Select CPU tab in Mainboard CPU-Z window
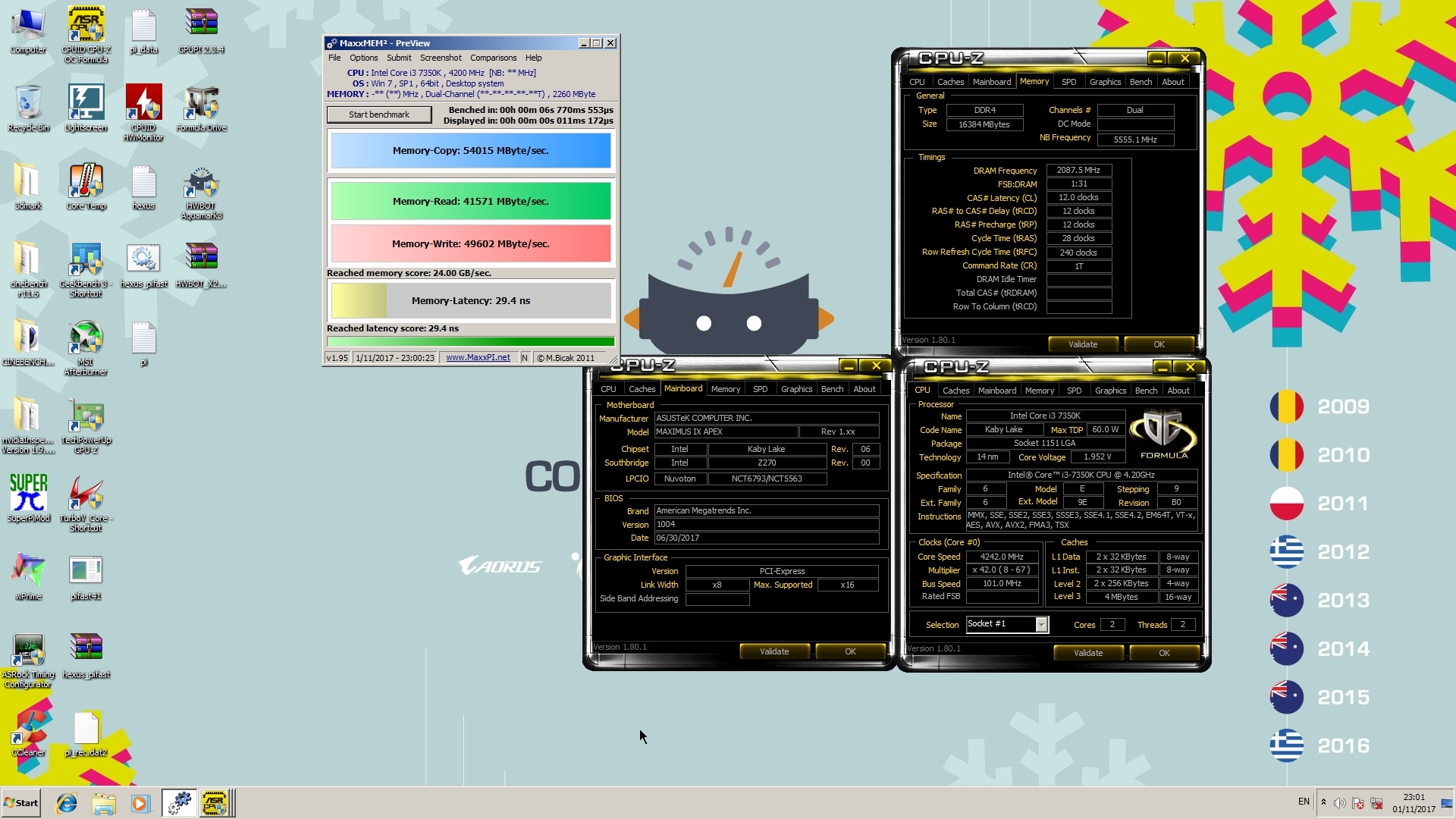1456x819 pixels. pos(608,389)
